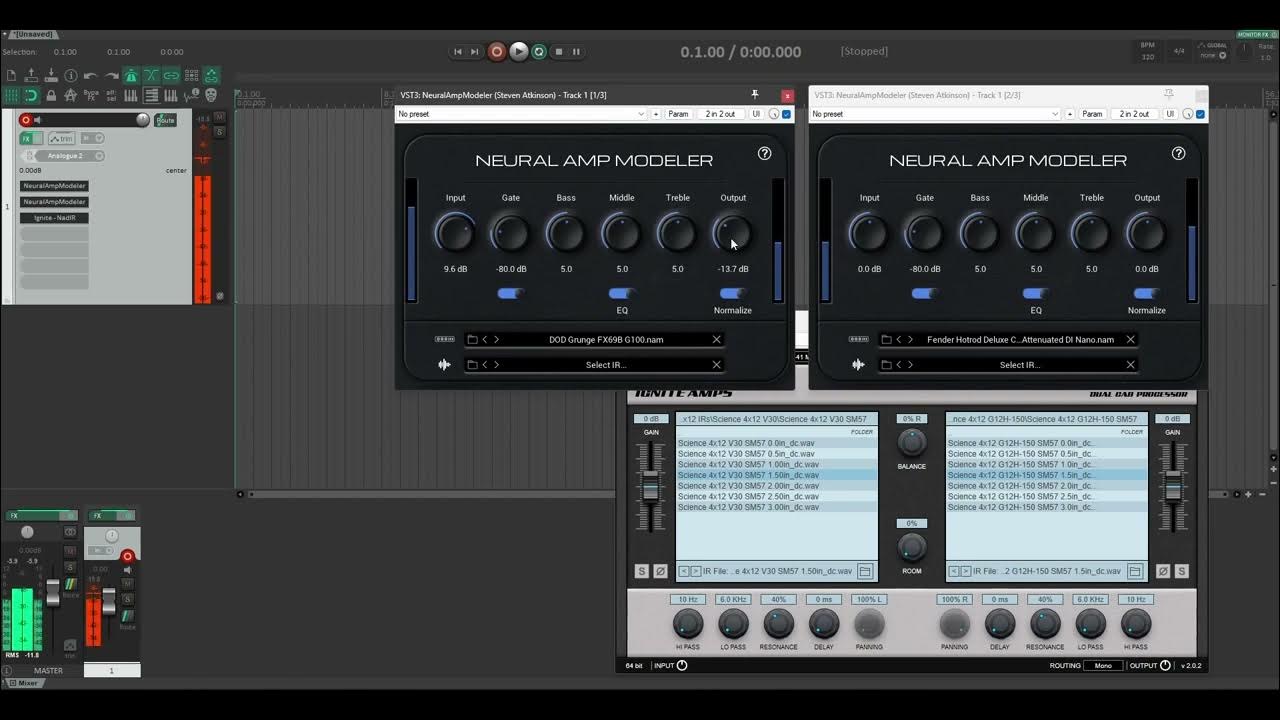The height and width of the screenshot is (720, 1280).
Task: Click the skull icon in toolbar
Action: tap(211, 95)
